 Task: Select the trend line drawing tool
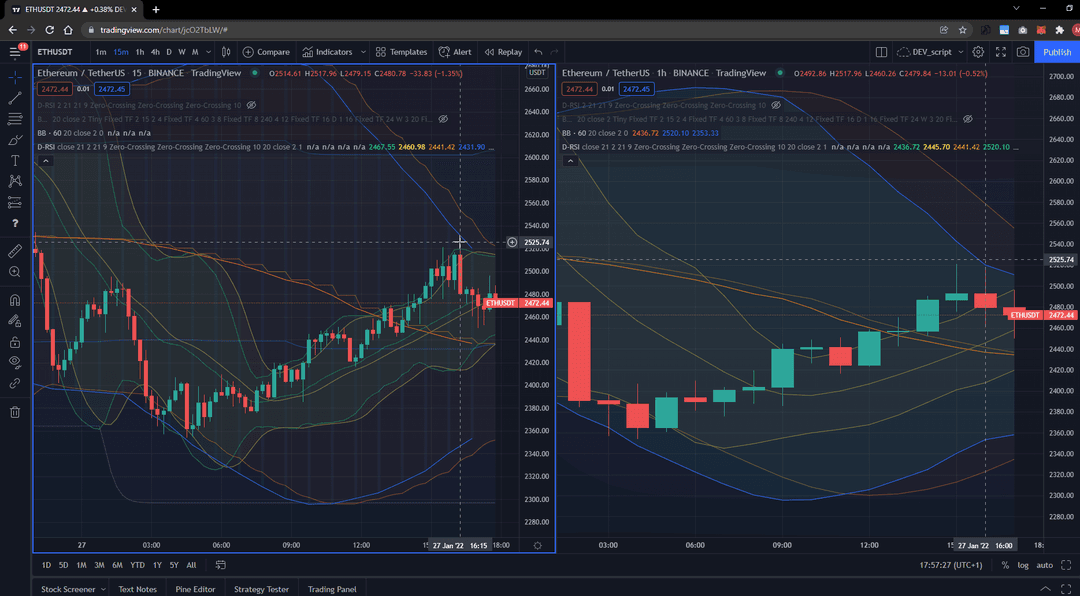coord(14,98)
